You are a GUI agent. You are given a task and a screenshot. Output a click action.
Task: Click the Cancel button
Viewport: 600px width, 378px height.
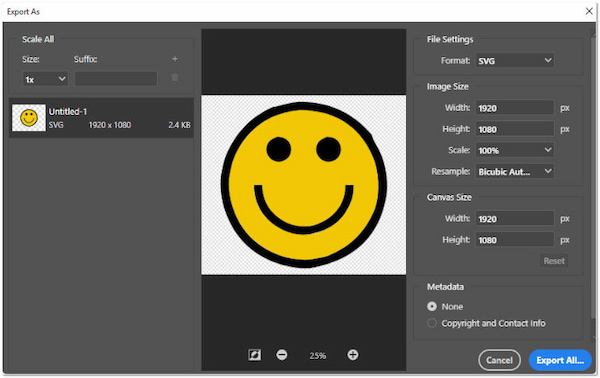(499, 360)
